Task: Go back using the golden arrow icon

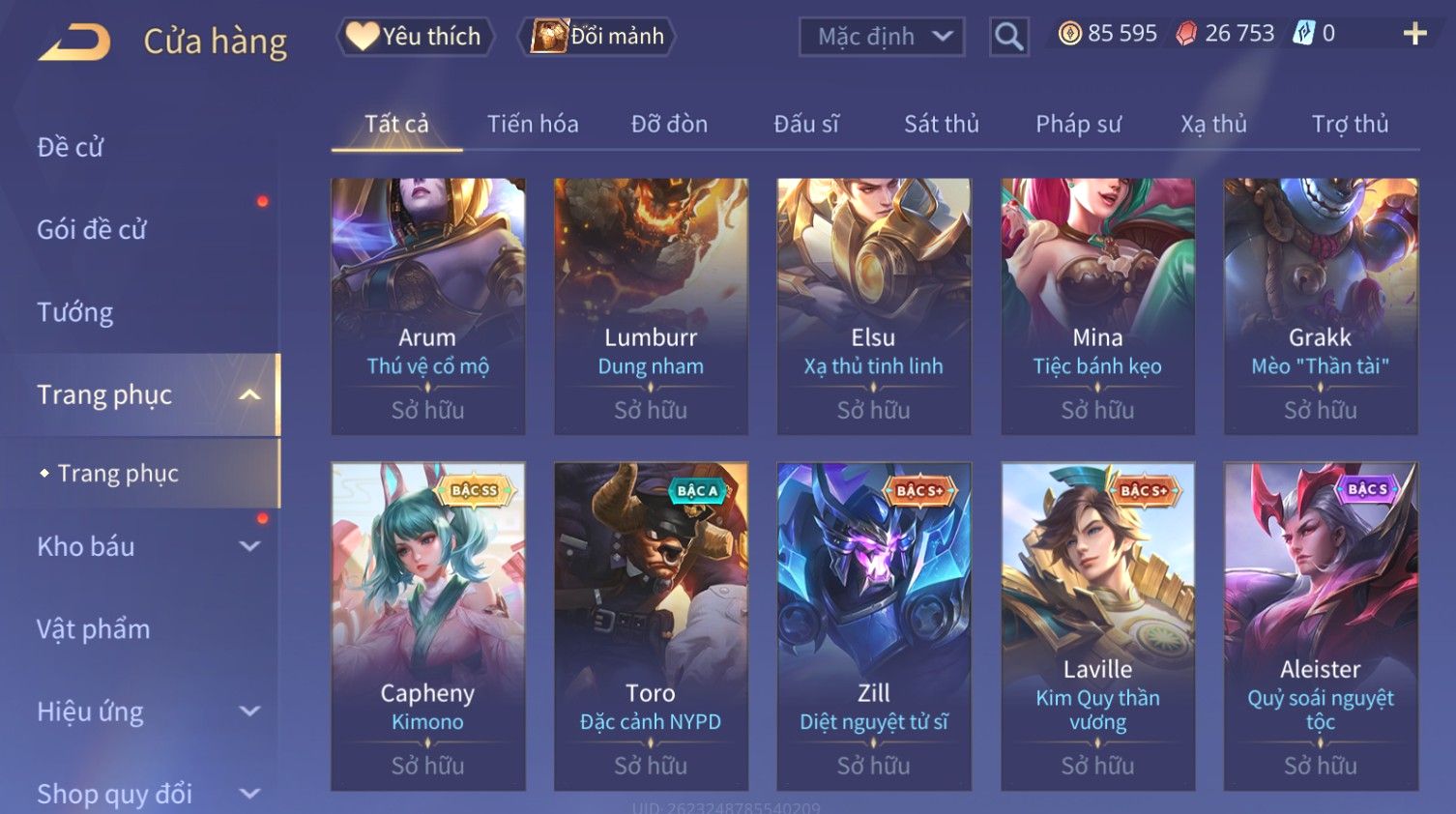Action: pos(74,42)
